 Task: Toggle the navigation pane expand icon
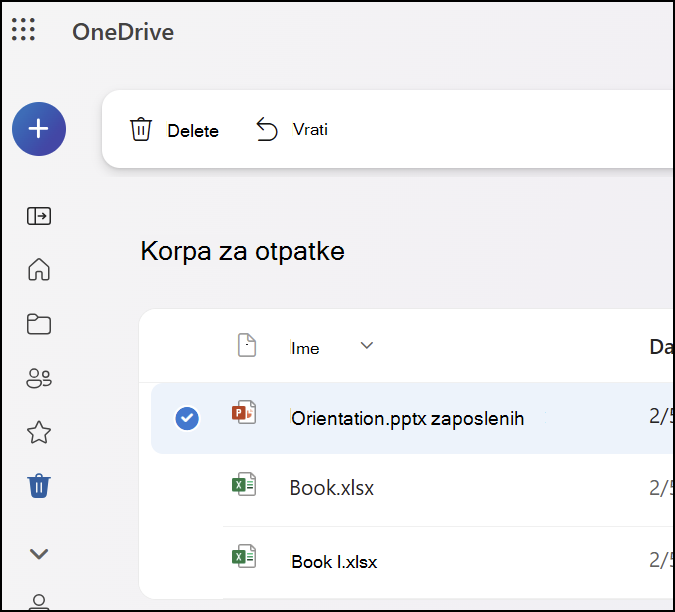(39, 216)
